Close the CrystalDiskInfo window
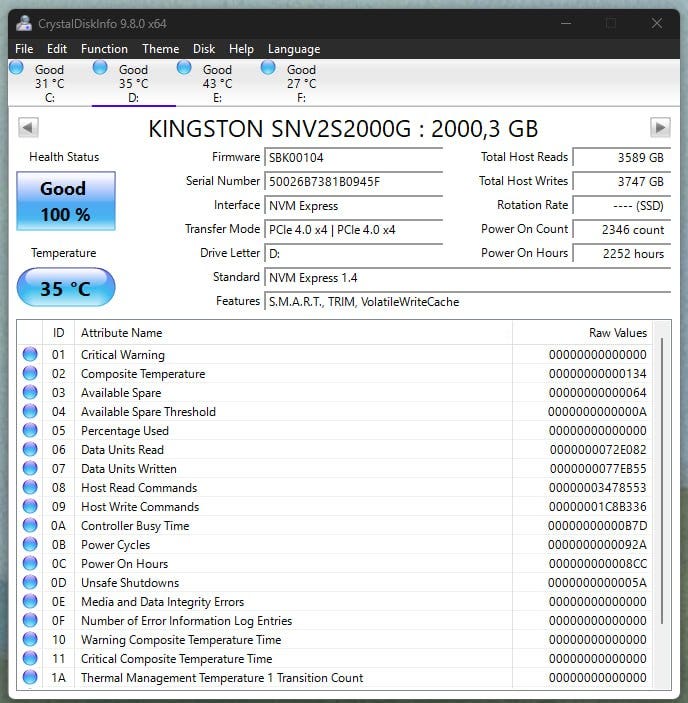Image resolution: width=688 pixels, height=703 pixels. pyautogui.click(x=657, y=23)
